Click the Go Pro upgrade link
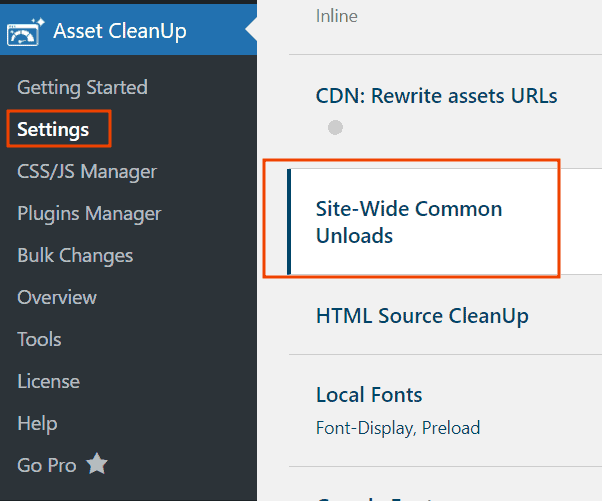Image resolution: width=616 pixels, height=501 pixels. pyautogui.click(x=47, y=466)
